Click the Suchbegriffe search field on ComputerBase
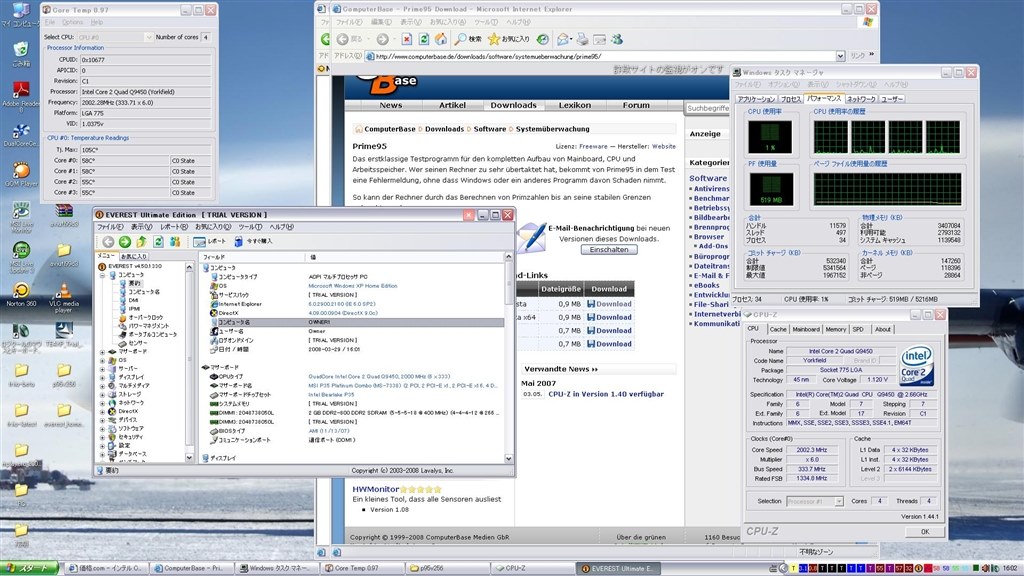 coord(707,108)
